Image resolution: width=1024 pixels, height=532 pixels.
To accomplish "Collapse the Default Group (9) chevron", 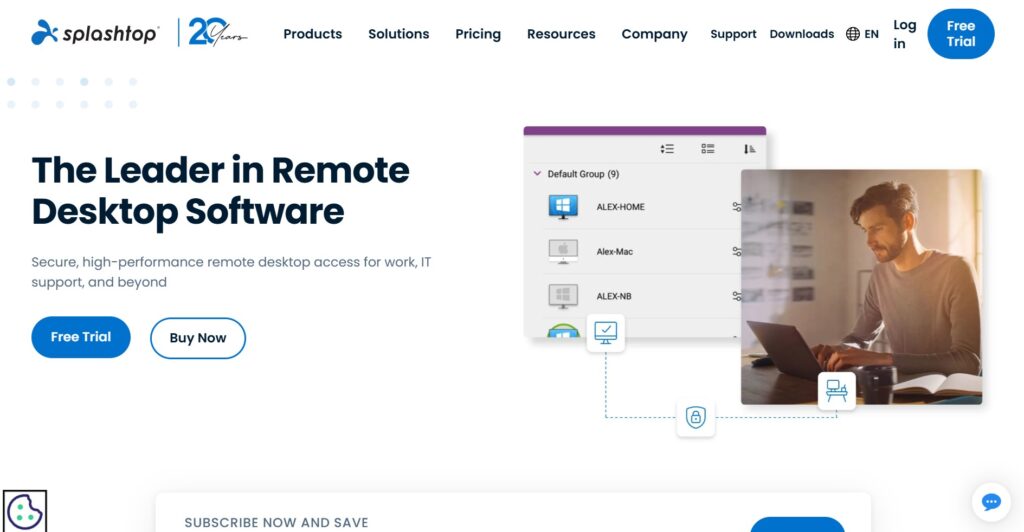I will (537, 174).
